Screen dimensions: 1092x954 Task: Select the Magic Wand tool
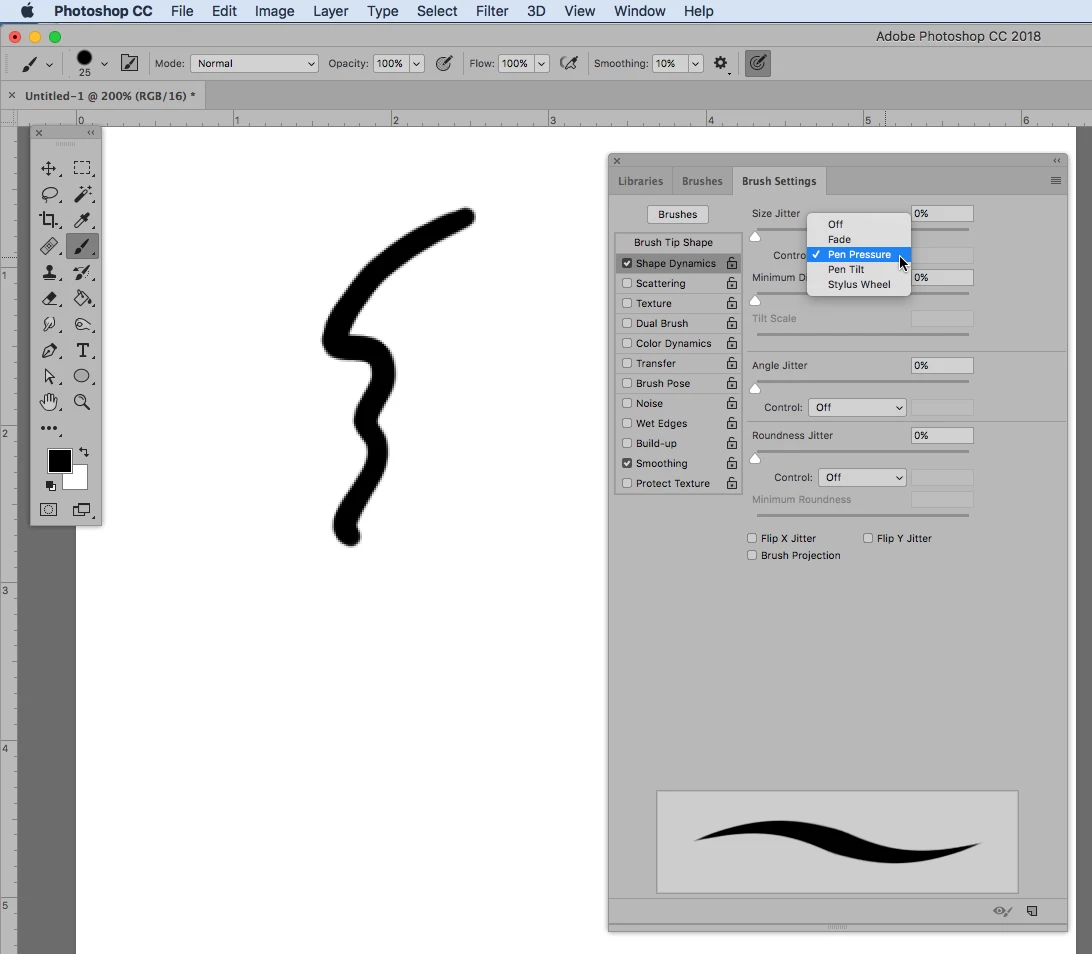(82, 194)
